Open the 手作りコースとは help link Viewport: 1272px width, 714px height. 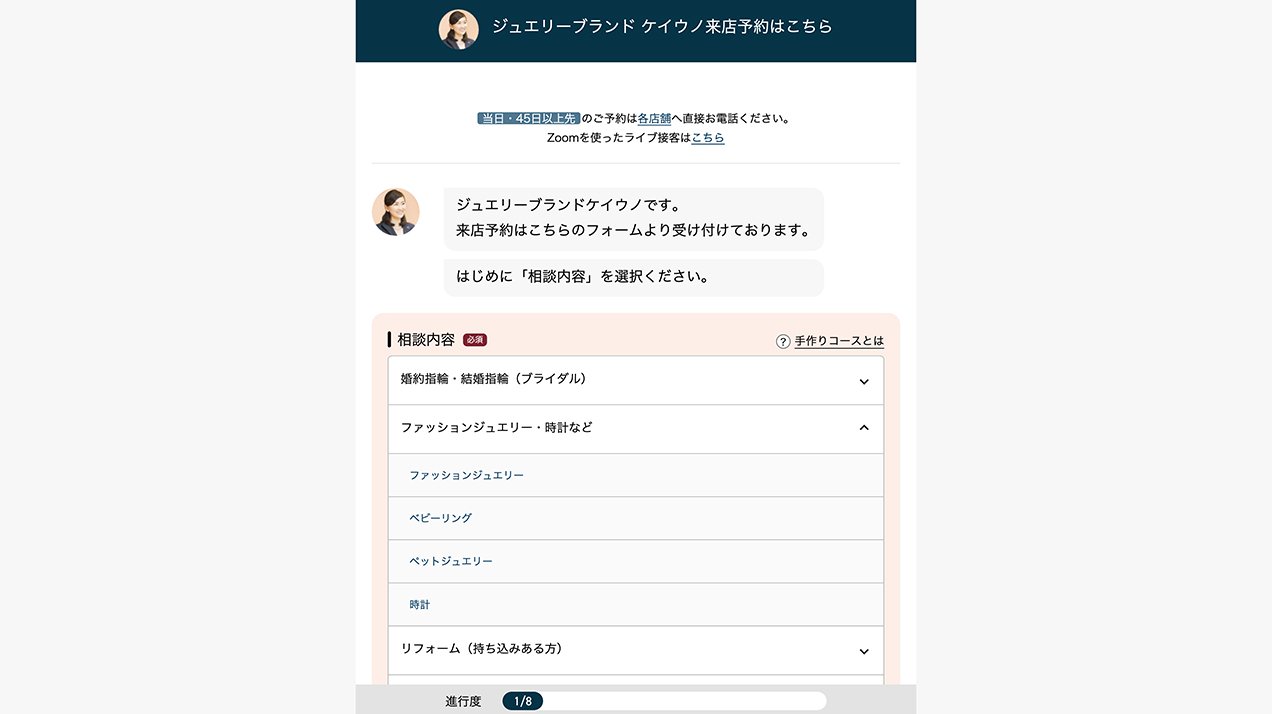(x=839, y=341)
